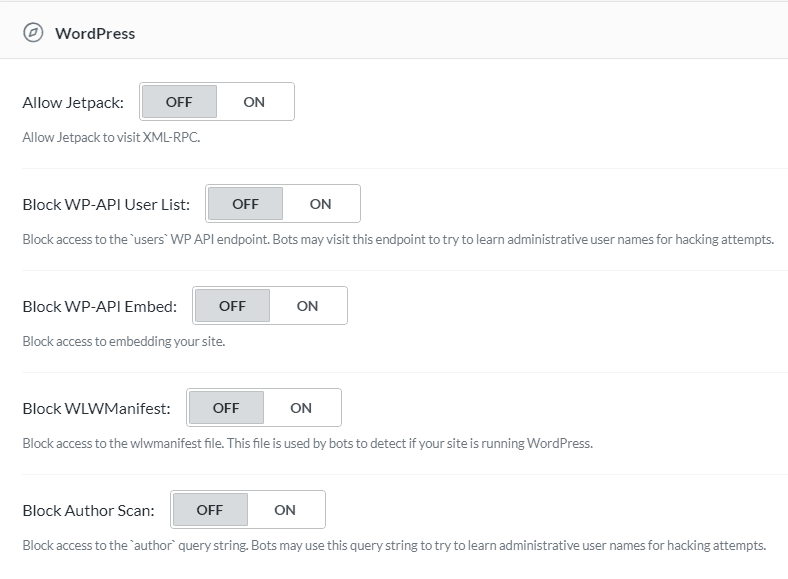The width and height of the screenshot is (788, 579).
Task: Click the wlwmanifest file description text
Action: 308,443
